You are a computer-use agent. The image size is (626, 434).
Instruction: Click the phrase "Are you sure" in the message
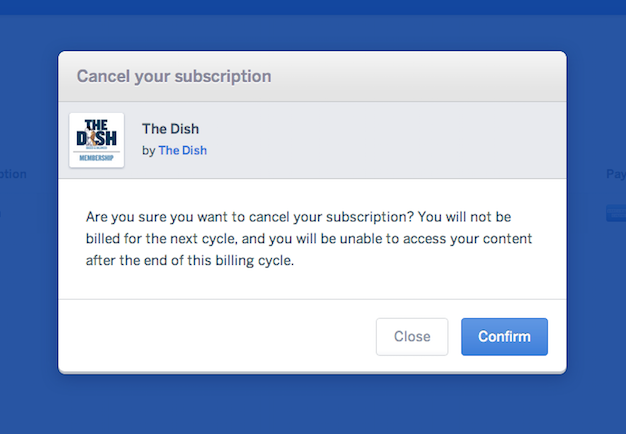pyautogui.click(x=124, y=217)
